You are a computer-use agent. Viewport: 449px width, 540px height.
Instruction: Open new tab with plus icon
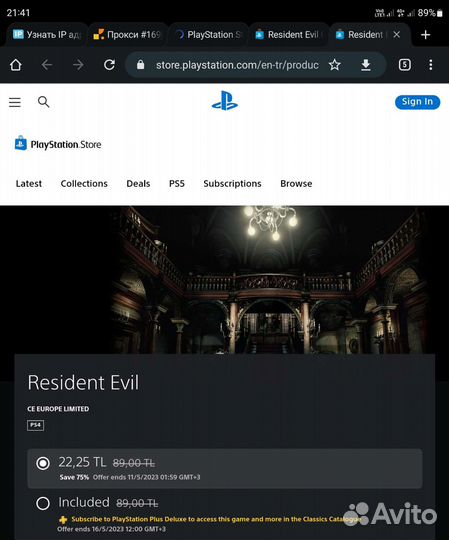[x=426, y=35]
